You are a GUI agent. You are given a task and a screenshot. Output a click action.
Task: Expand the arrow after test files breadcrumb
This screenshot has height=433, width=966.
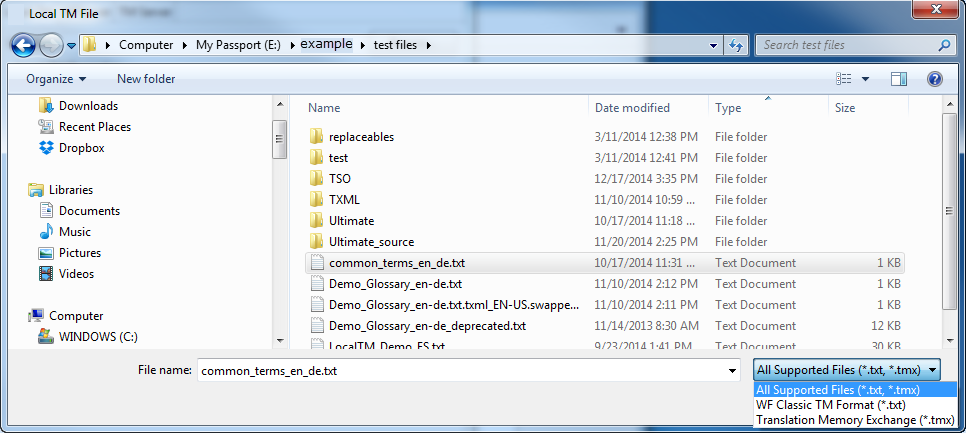click(429, 45)
